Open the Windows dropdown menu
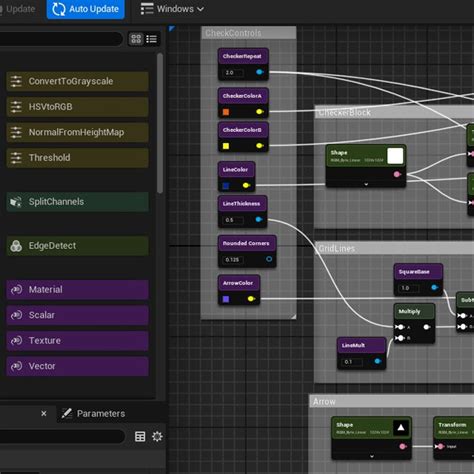The width and height of the screenshot is (474, 474). point(172,9)
